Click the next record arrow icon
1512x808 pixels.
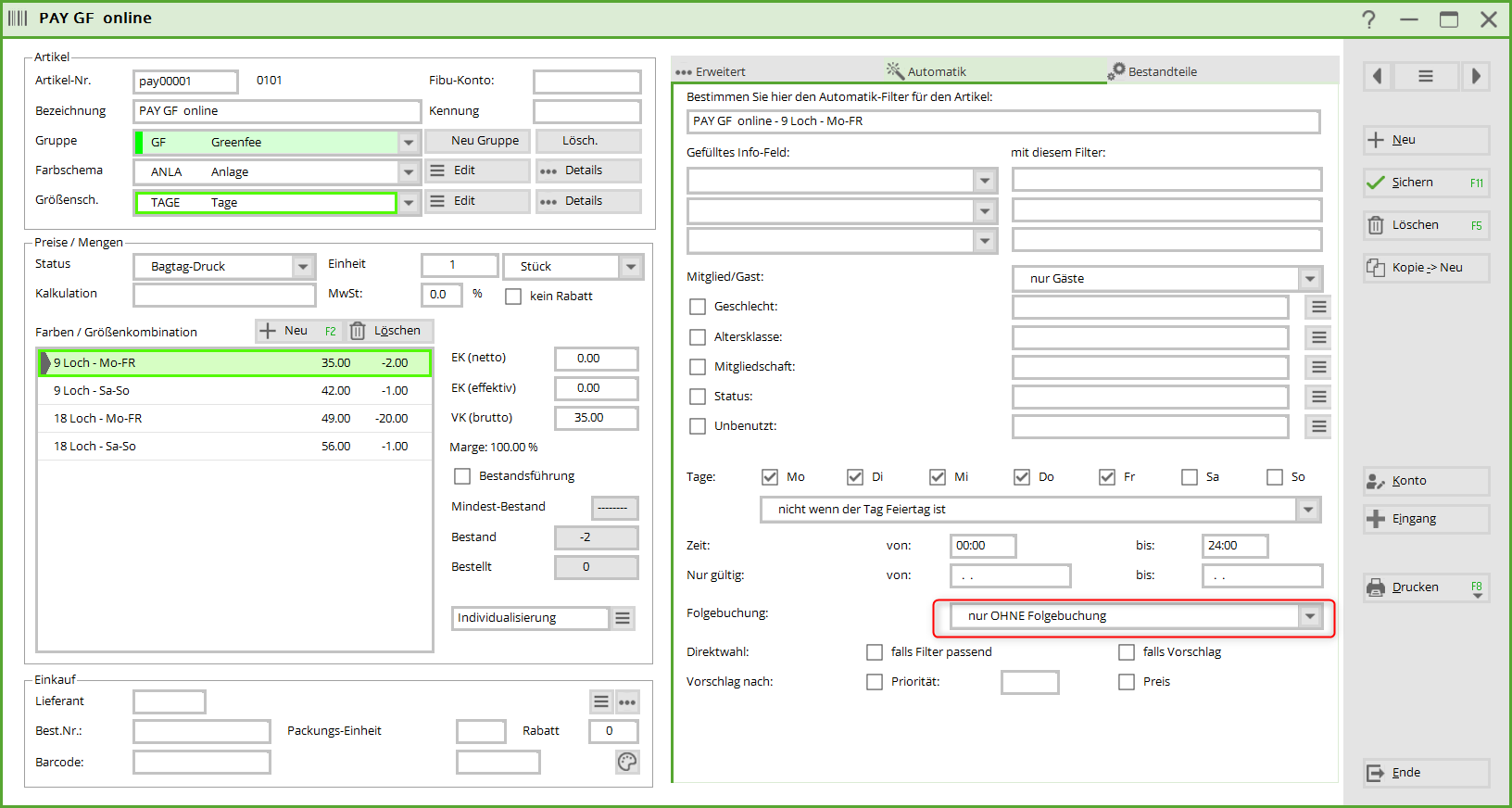[x=1475, y=76]
